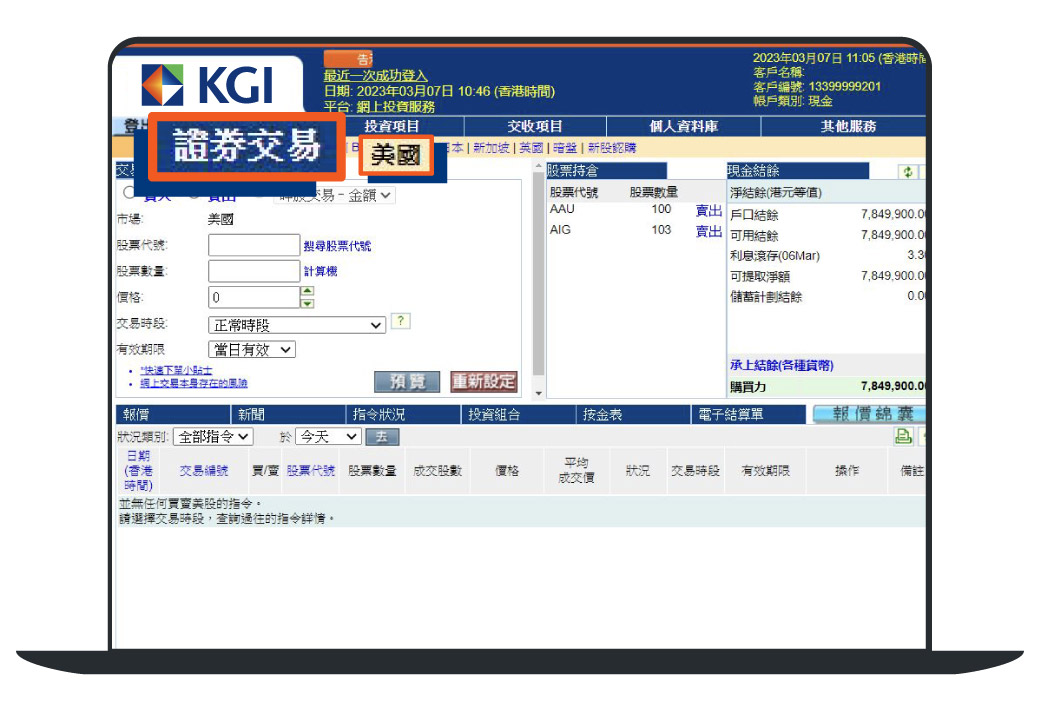Click the printer icon above the orders table
The image size is (1040, 715).
point(902,435)
